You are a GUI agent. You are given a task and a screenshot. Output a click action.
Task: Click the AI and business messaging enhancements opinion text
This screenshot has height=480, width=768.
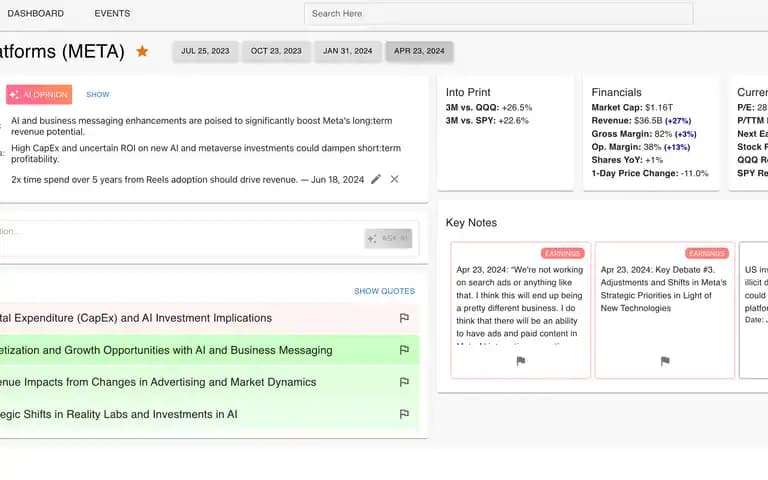click(201, 126)
